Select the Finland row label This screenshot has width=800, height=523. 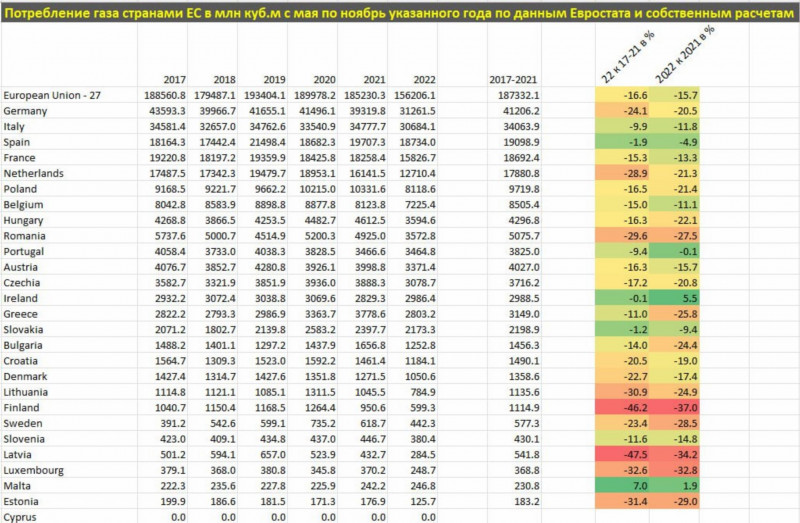pos(21,408)
